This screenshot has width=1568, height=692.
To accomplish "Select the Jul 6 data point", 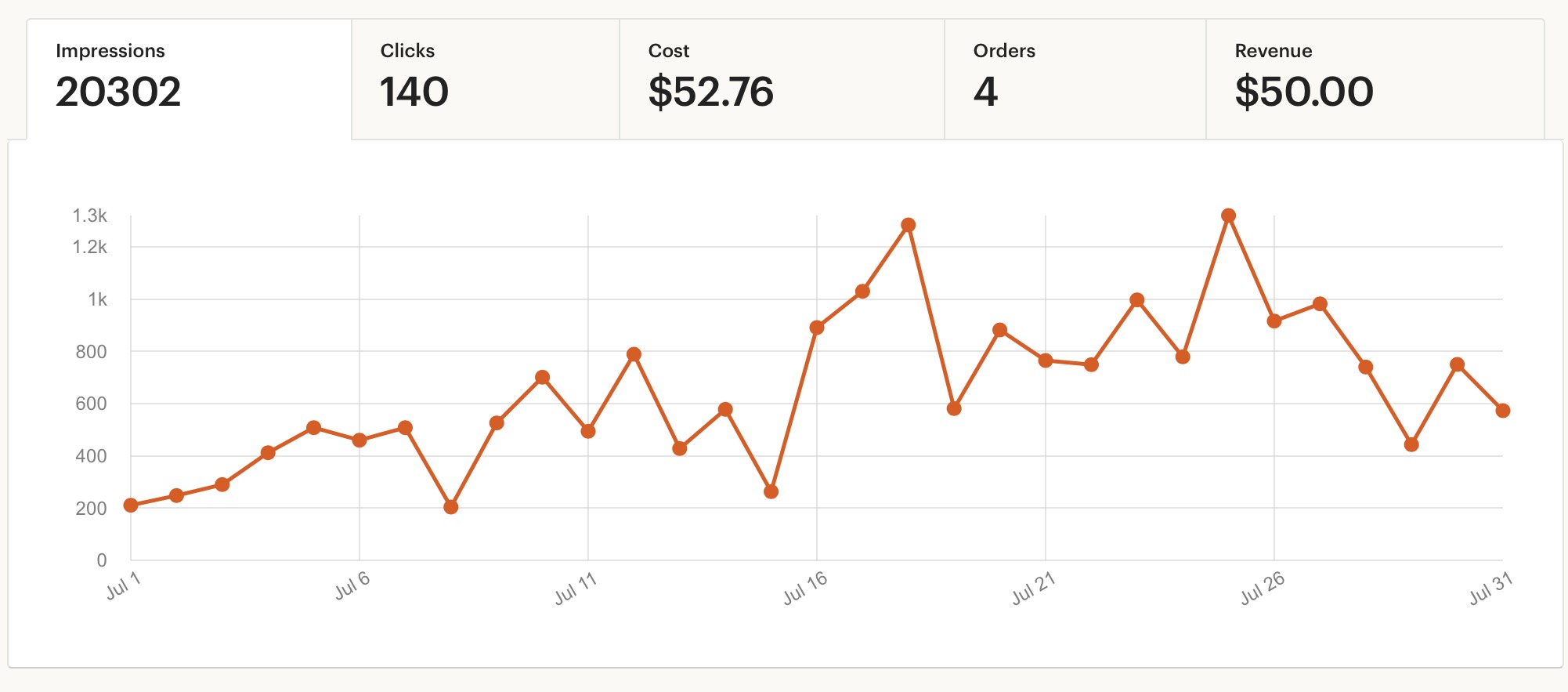I will (x=359, y=440).
